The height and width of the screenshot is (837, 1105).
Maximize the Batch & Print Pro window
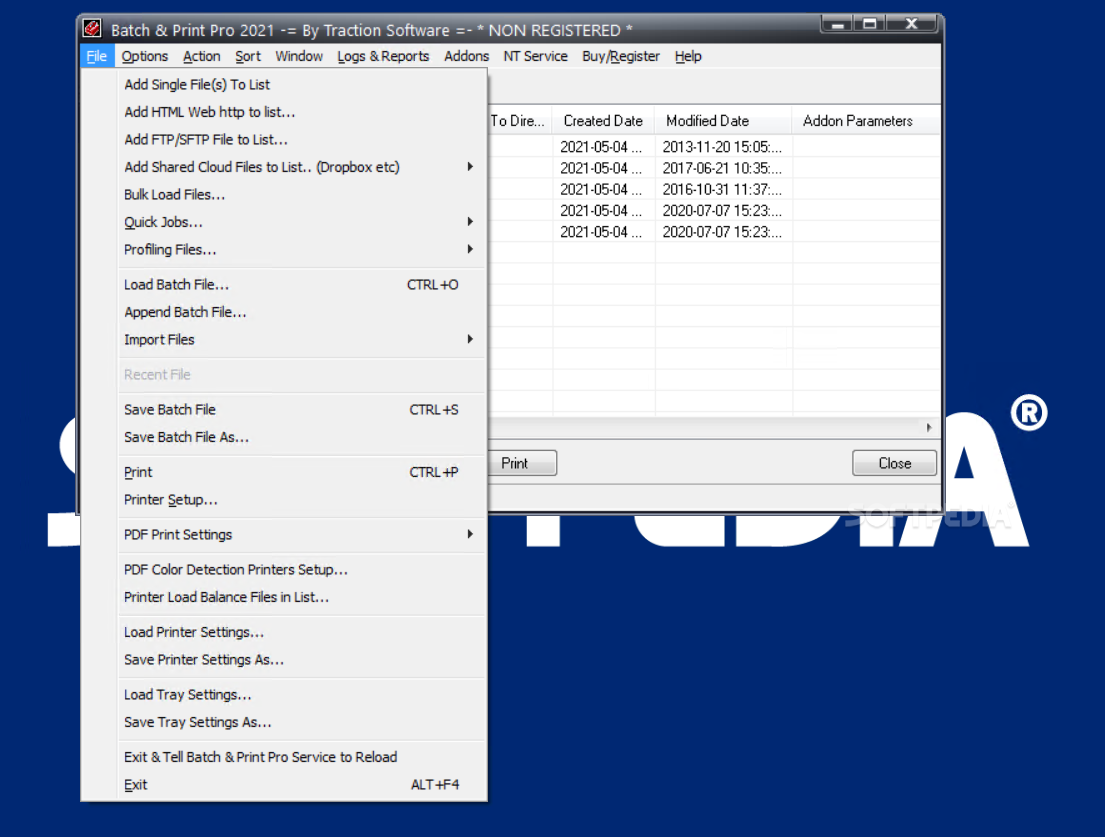pyautogui.click(x=870, y=25)
